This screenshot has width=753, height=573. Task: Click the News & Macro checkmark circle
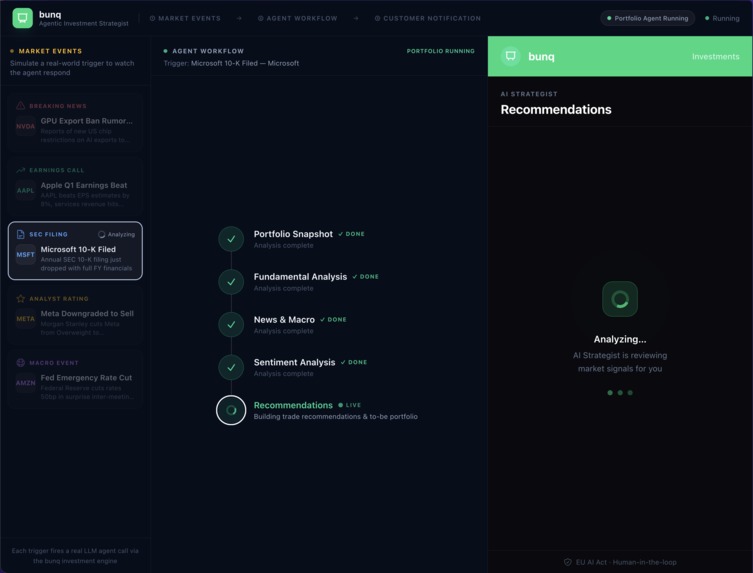(x=231, y=324)
